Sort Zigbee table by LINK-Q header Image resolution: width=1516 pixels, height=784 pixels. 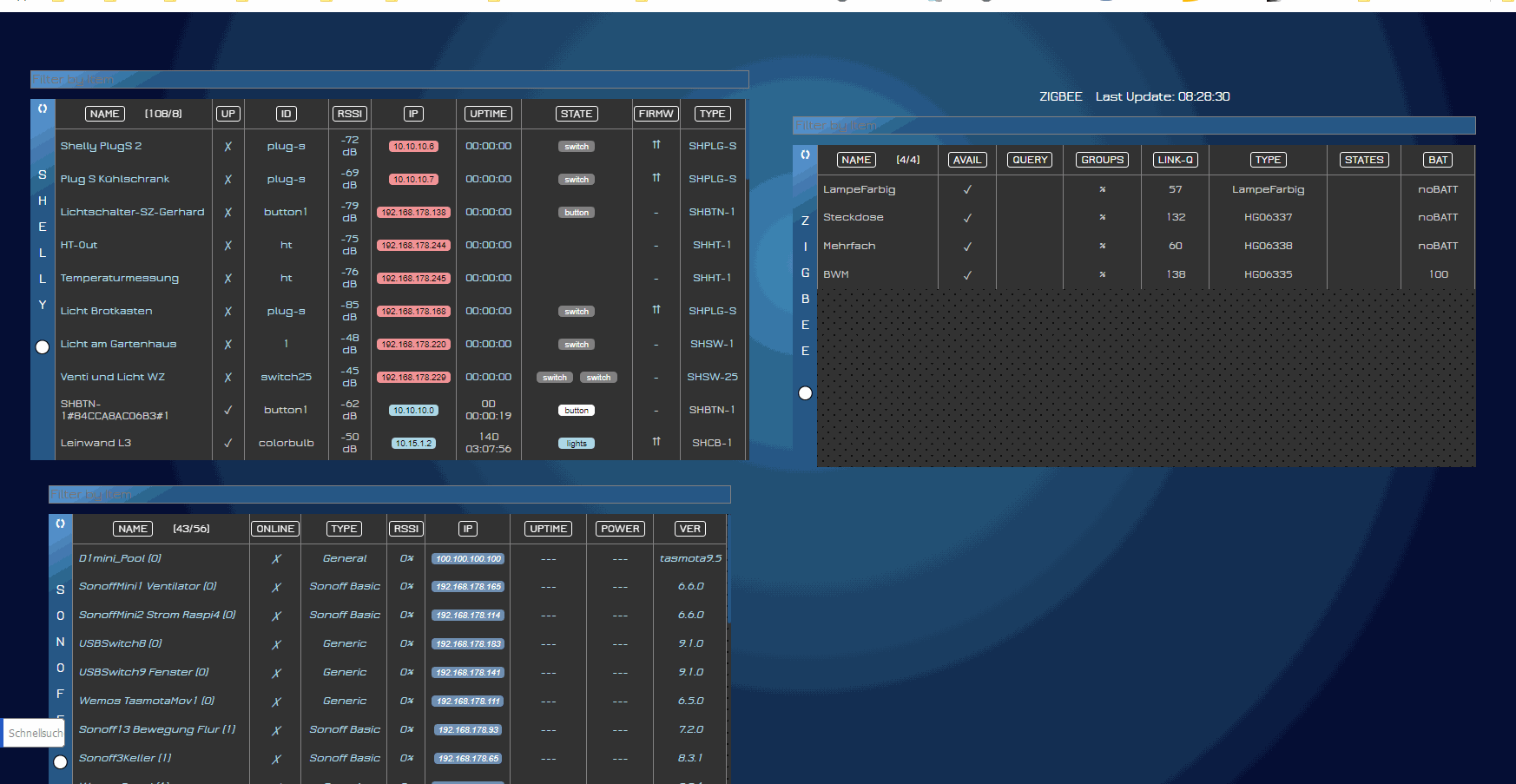[1176, 160]
